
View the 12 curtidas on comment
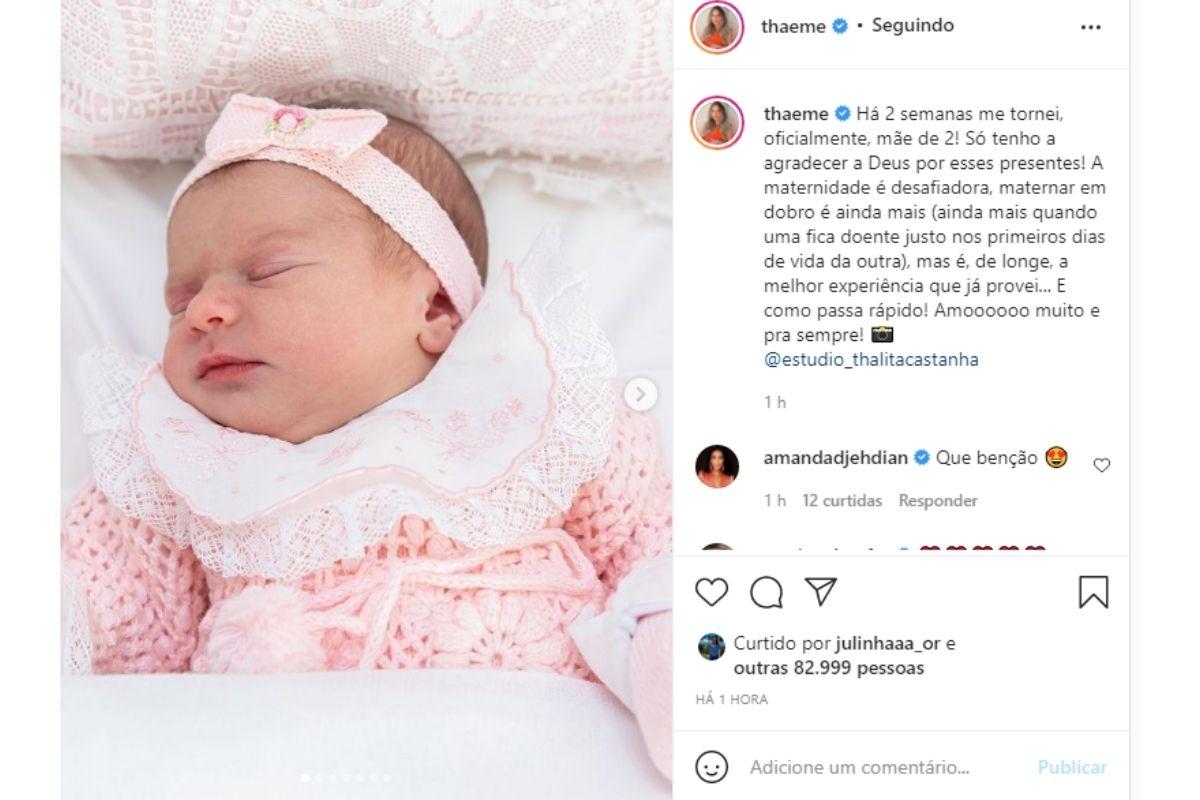click(x=842, y=501)
